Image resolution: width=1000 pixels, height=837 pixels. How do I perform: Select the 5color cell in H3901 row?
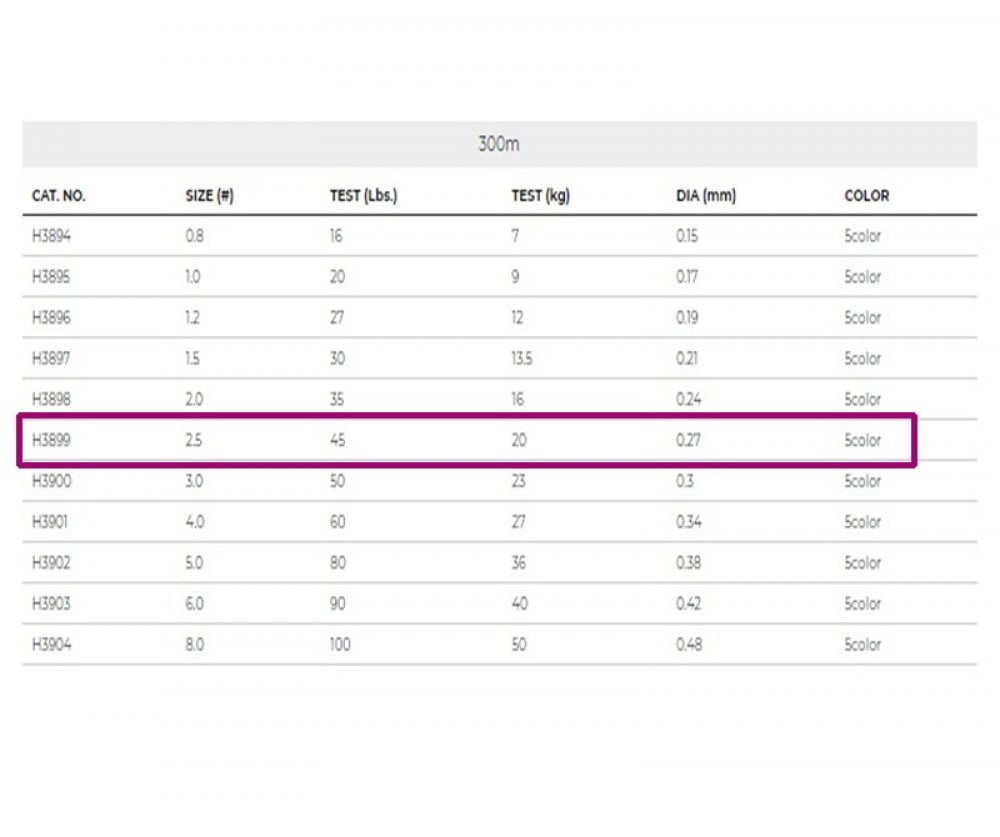pyautogui.click(x=862, y=522)
